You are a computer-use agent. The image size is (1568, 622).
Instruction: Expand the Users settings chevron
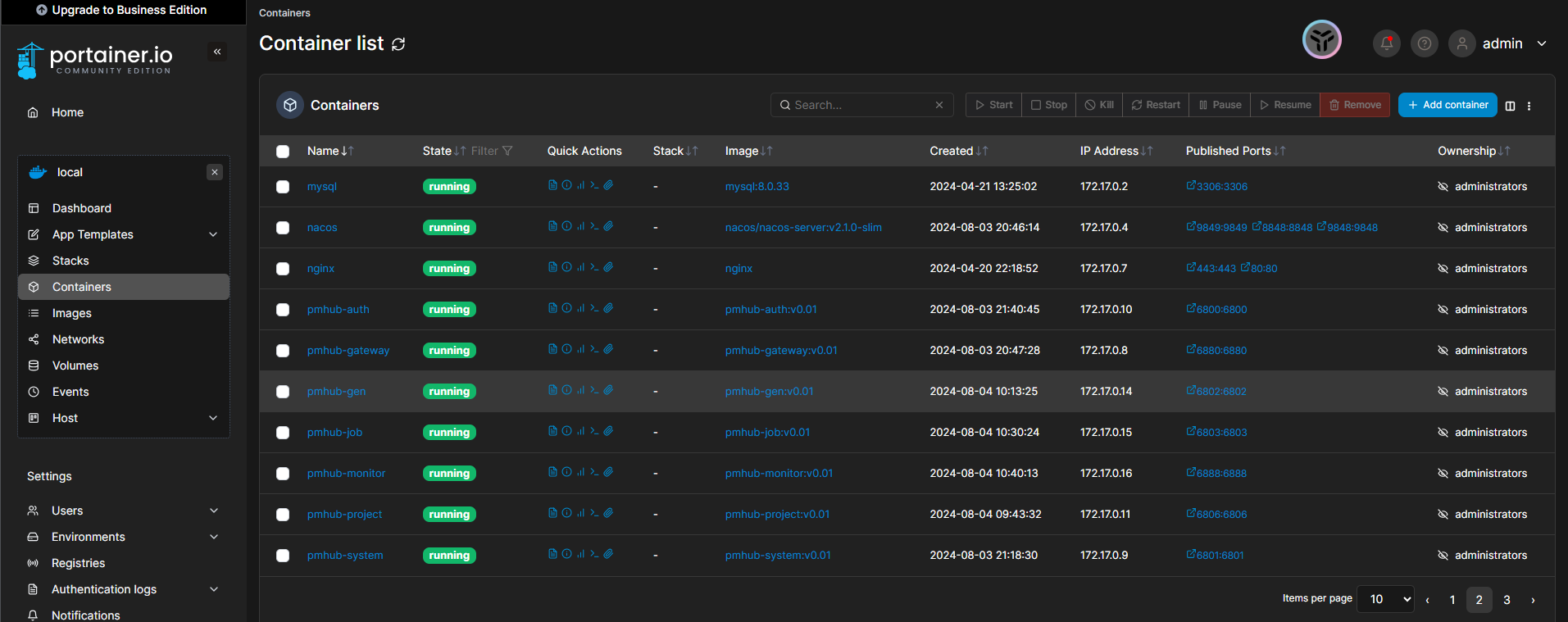coord(214,511)
